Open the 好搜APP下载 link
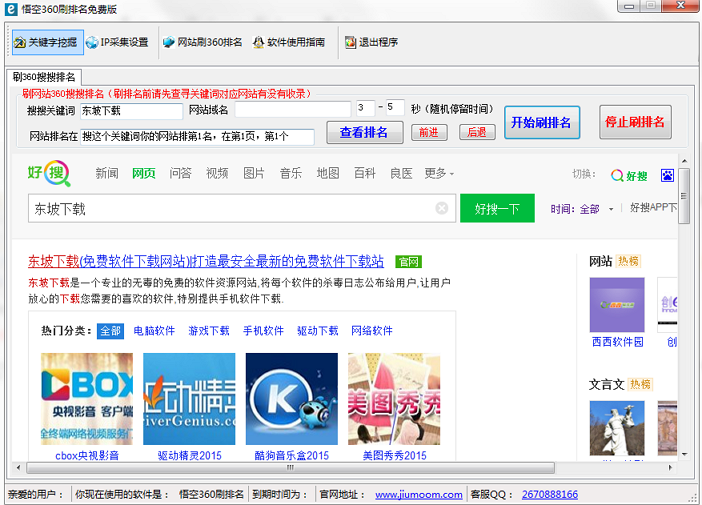 [x=654, y=208]
